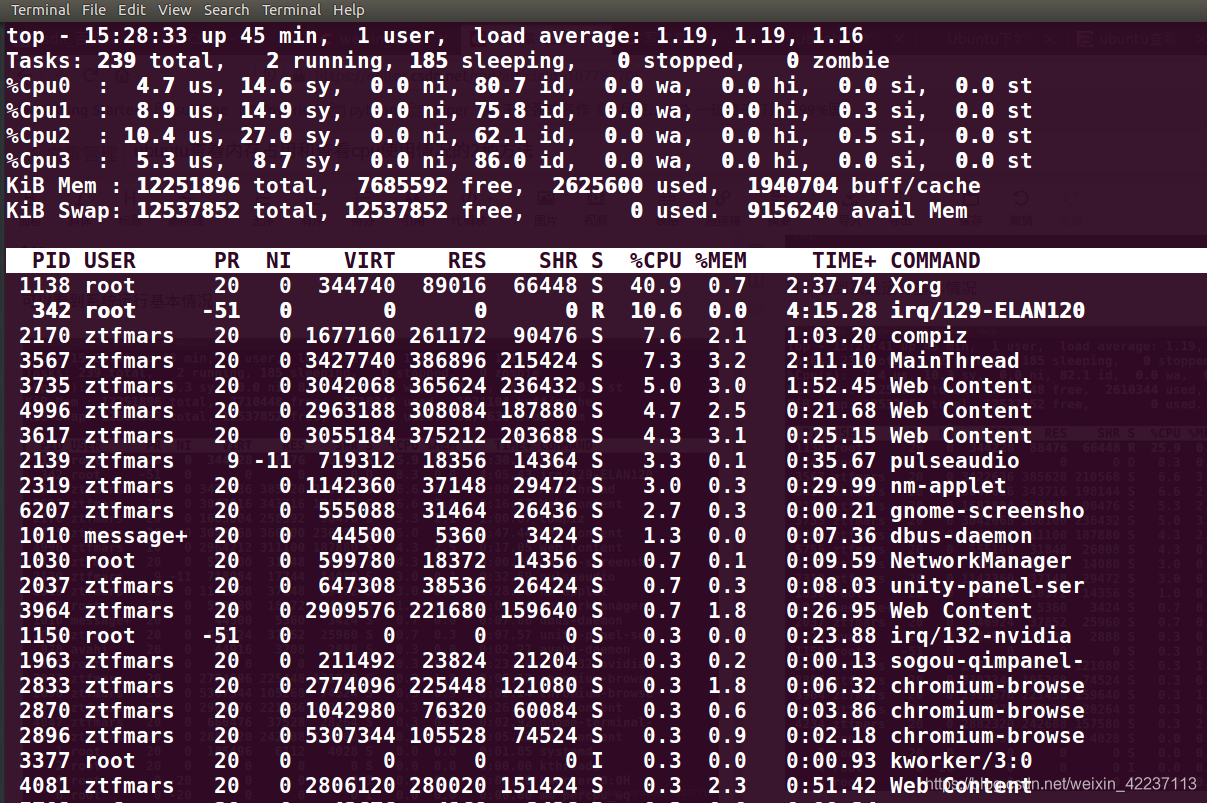Viewport: 1207px width, 803px height.
Task: Click the message+ user entry
Action: pyautogui.click(x=135, y=536)
